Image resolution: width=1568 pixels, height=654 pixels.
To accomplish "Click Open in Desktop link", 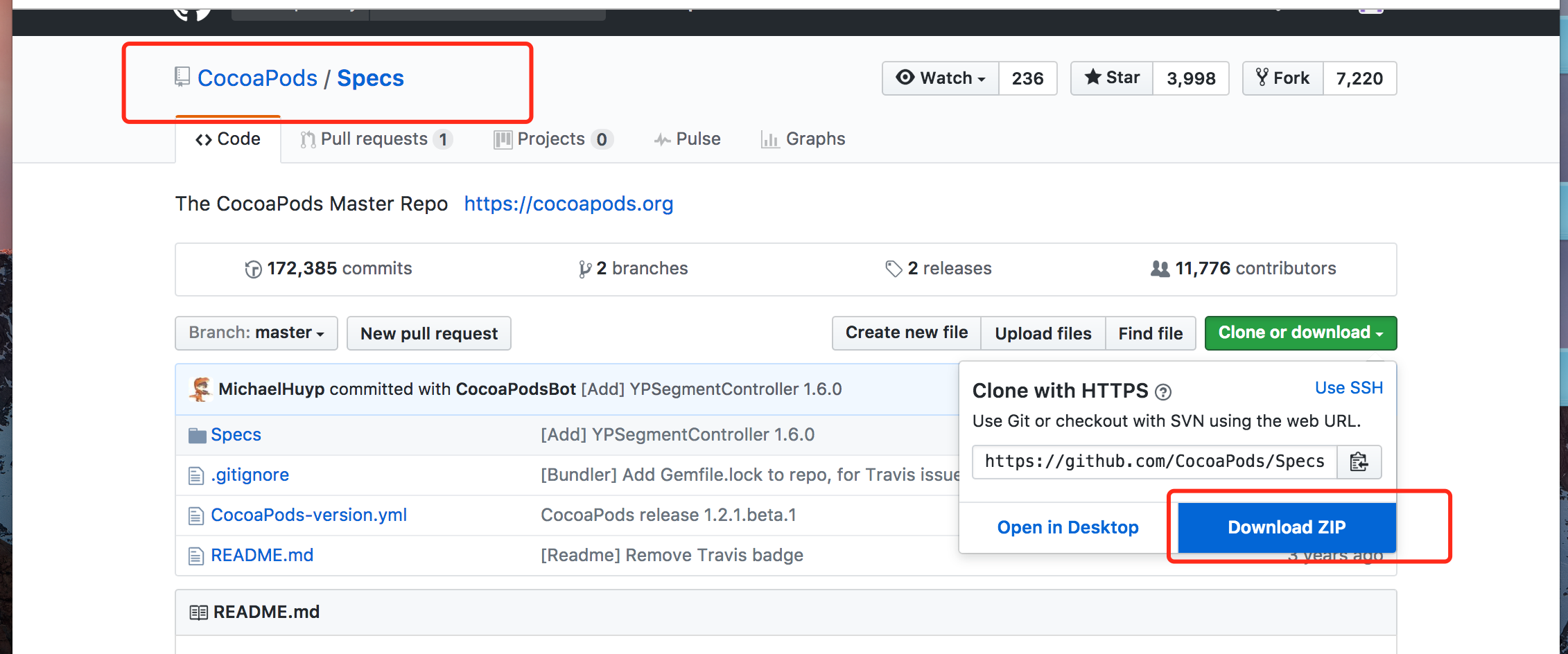I will coord(1068,528).
